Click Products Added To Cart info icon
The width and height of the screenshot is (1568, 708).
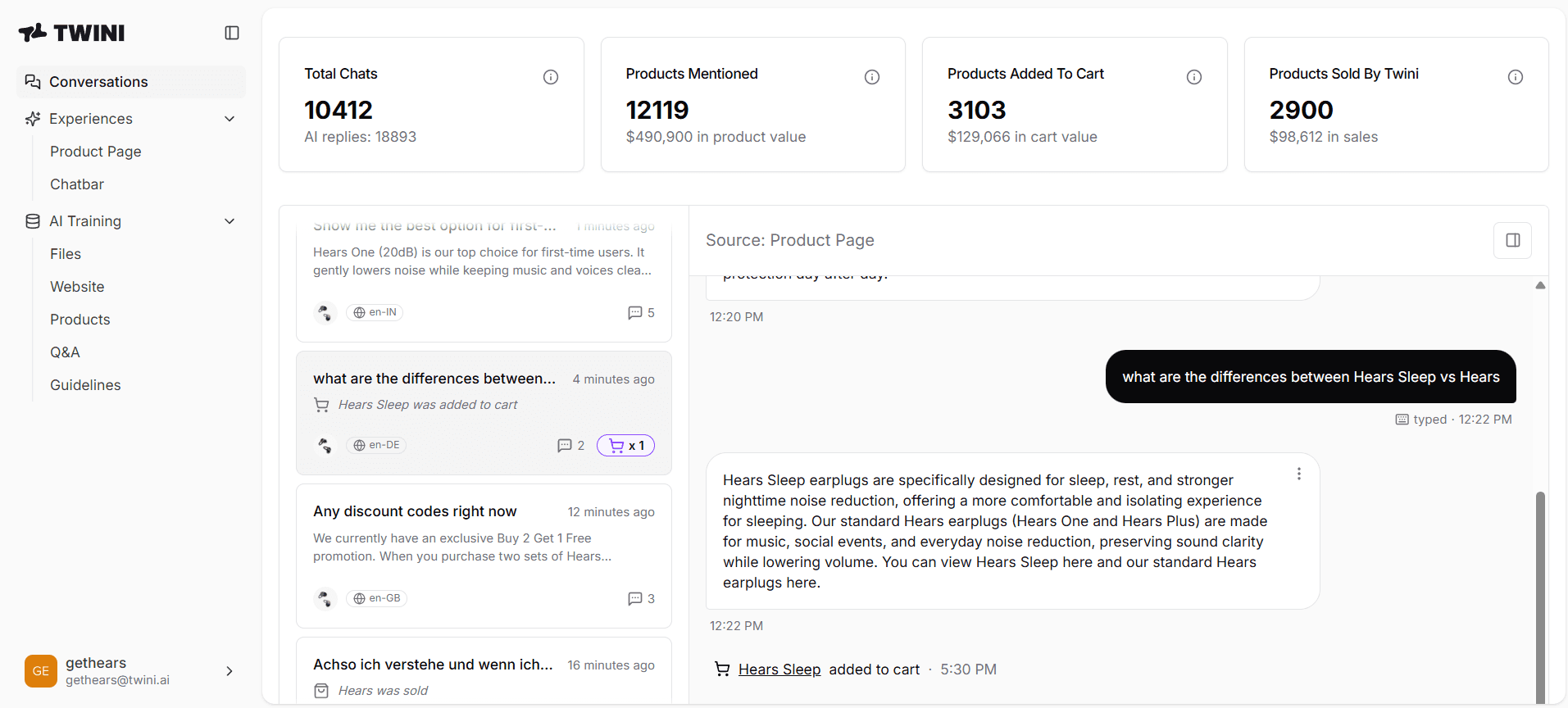(x=1194, y=77)
